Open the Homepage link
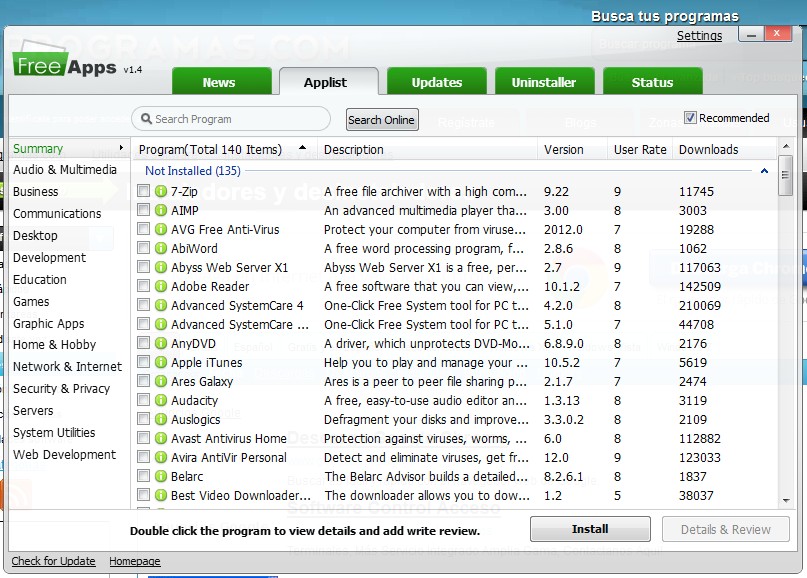Image resolution: width=807 pixels, height=578 pixels. 135,561
